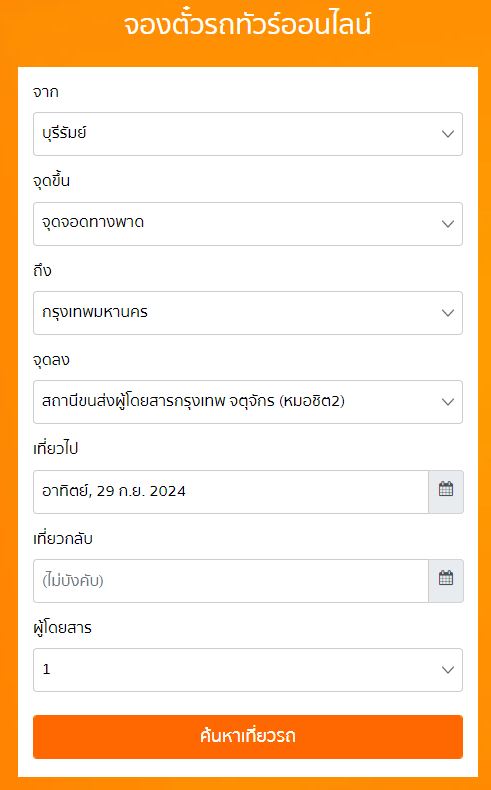Open the บุรีรัมย์ origin province dropdown
The image size is (491, 790).
pyautogui.click(x=248, y=134)
